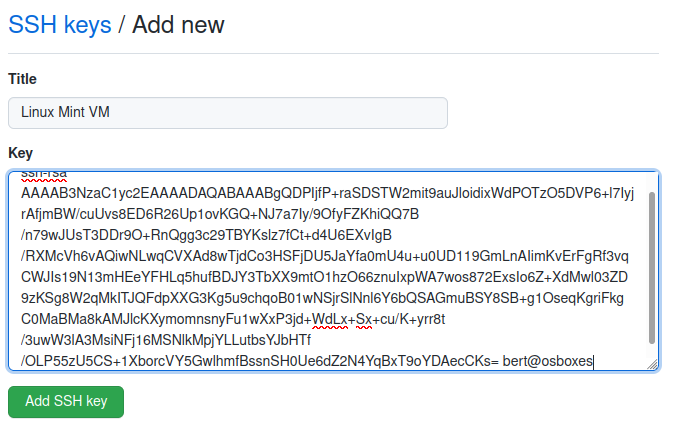Focus the Title field containing Linux Mint VM
The width and height of the screenshot is (678, 436).
(228, 112)
